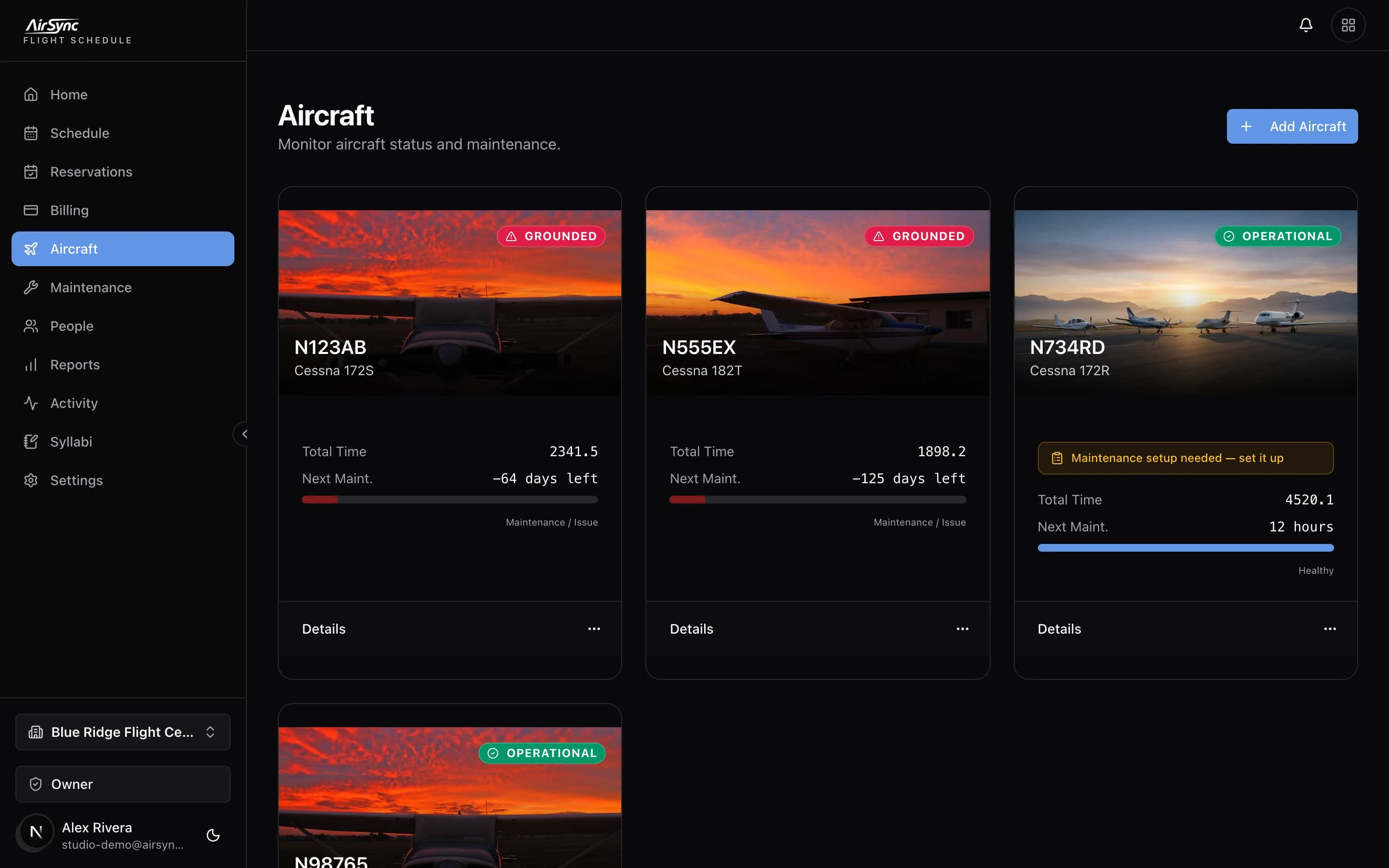
Task: Click the clipboard icon in maintenance setup banner
Action: [x=1057, y=458]
